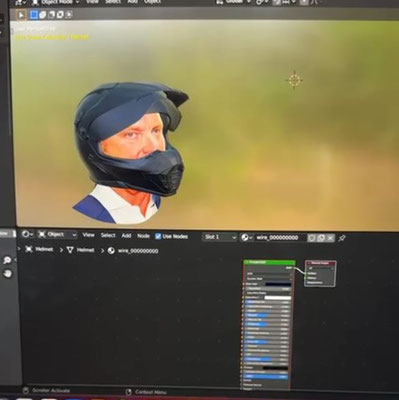The image size is (399, 400).
Task: Collapse the Principled BSDF node
Action: (x=247, y=262)
